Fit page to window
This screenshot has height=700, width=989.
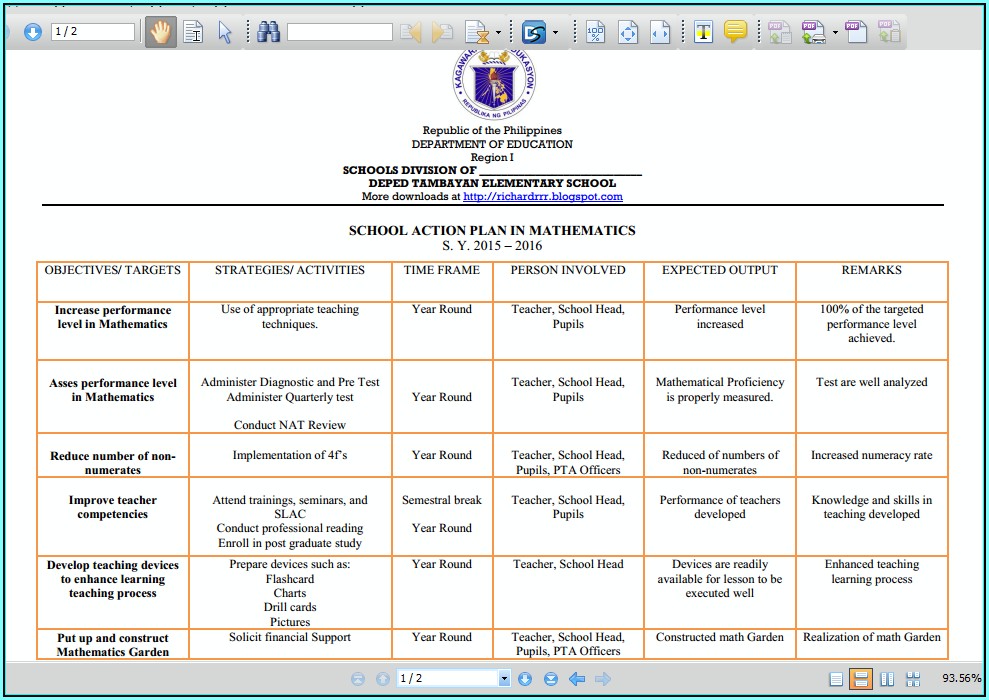(627, 32)
